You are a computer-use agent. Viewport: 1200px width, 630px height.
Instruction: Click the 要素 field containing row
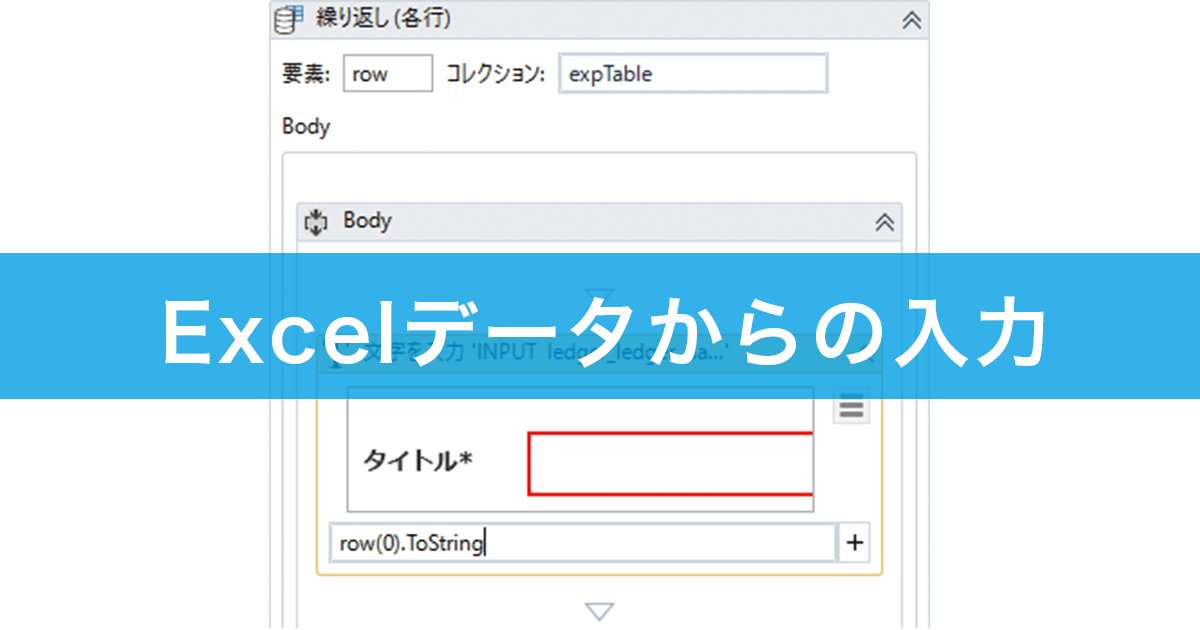[x=388, y=74]
